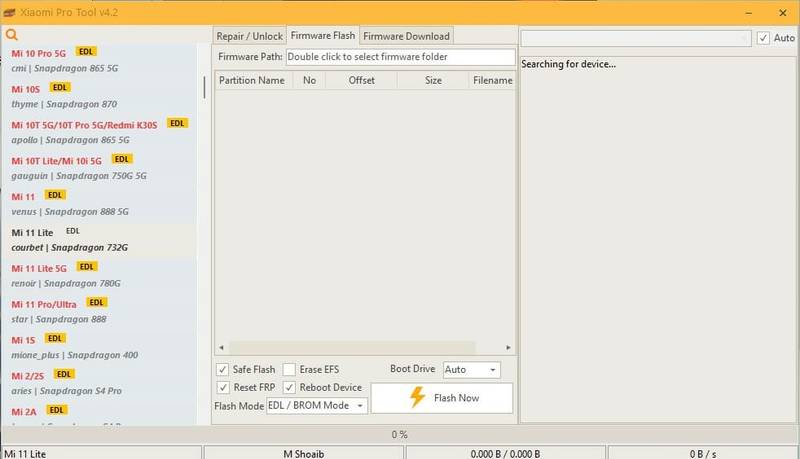The image size is (800, 459).
Task: Click the partition table scroll left arrow
Action: pos(221,347)
